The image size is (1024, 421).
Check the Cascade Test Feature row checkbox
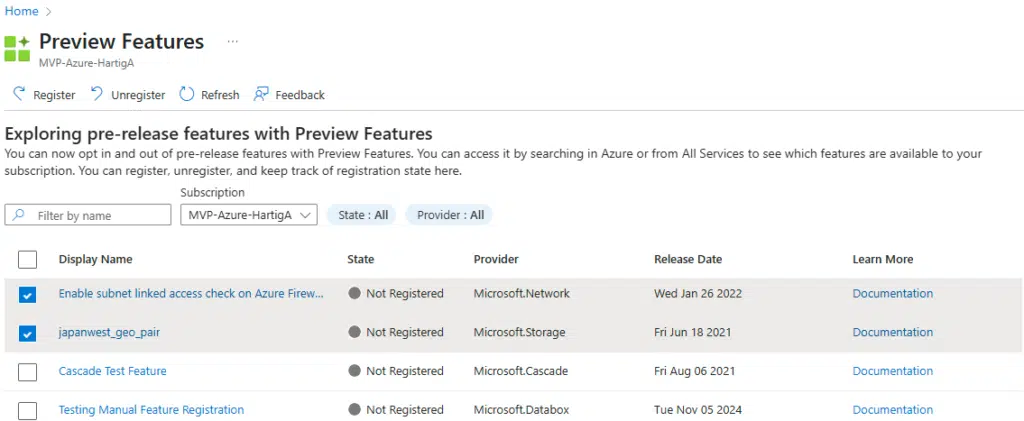(x=27, y=372)
